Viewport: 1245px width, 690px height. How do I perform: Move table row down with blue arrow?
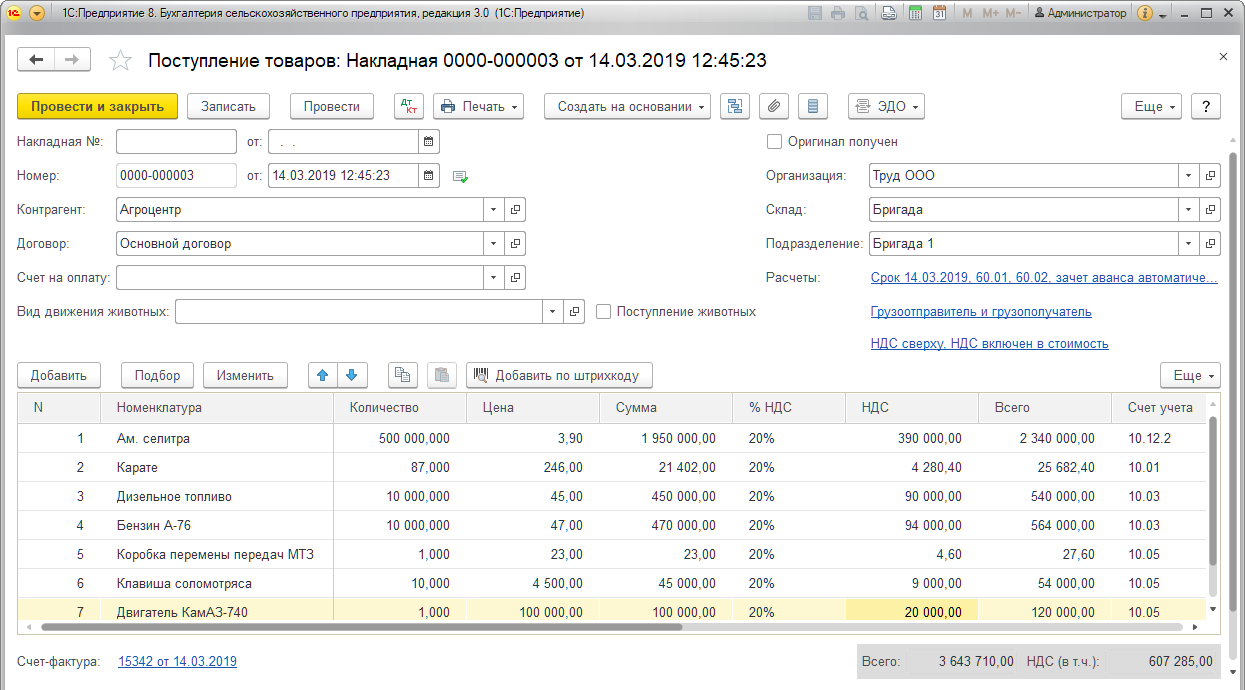[351, 375]
